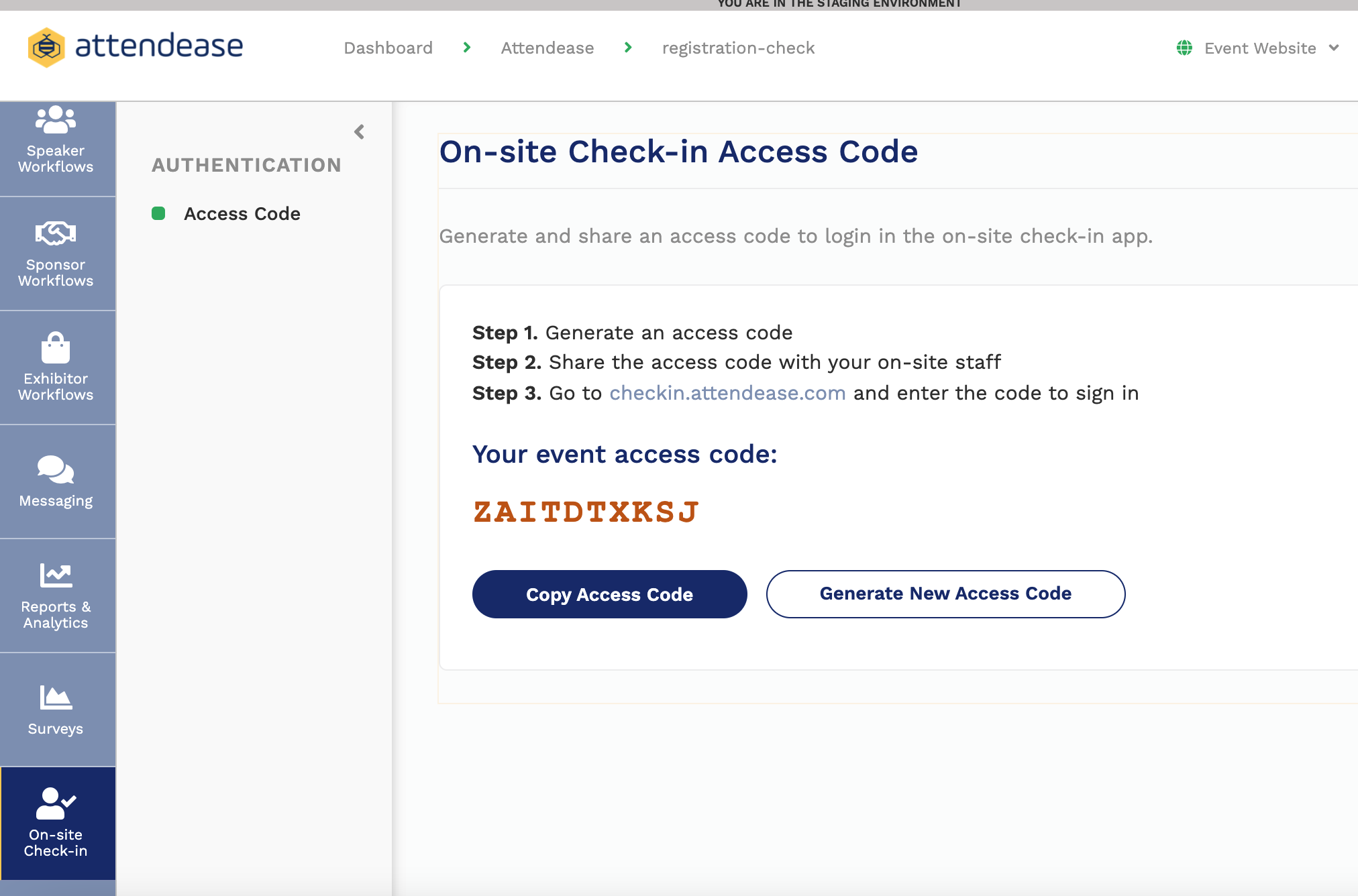Select the registration-check breadcrumb
This screenshot has width=1358, height=896.
click(738, 48)
